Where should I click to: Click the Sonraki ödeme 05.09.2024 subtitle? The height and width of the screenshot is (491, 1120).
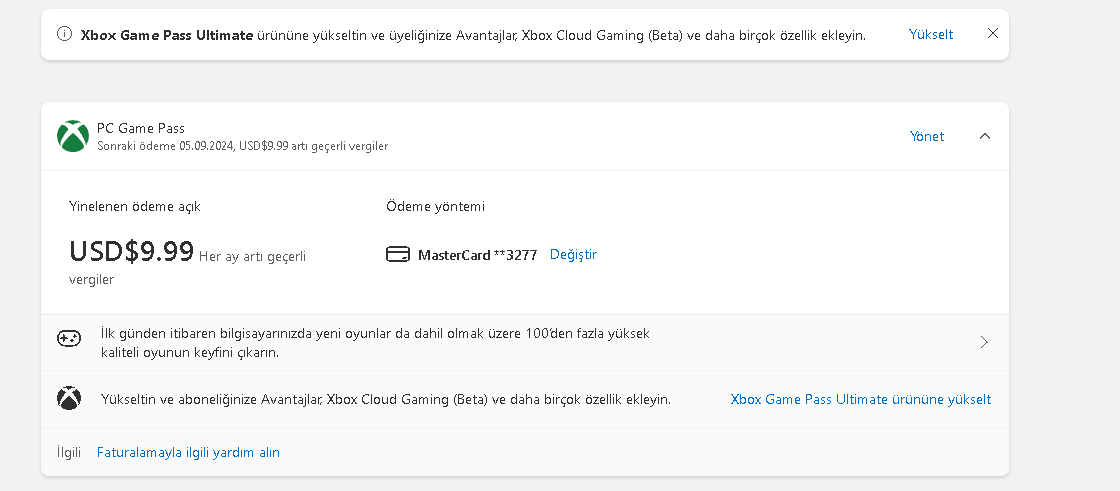242,146
